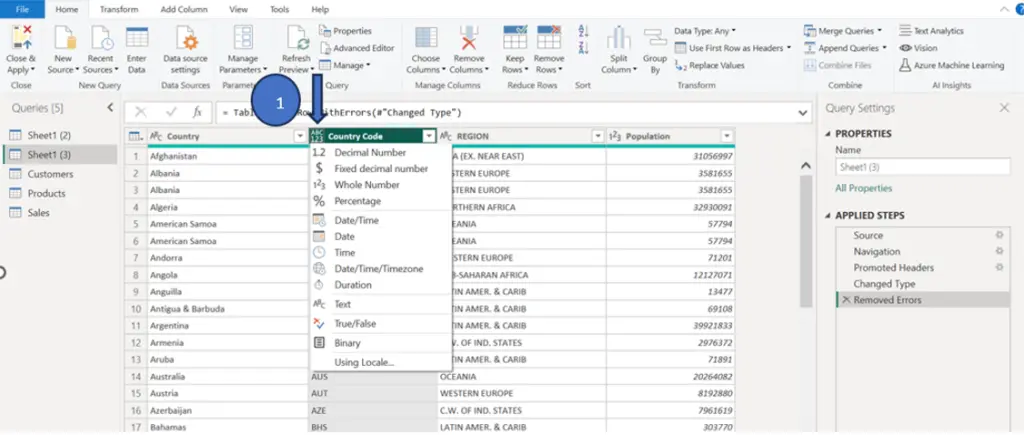The height and width of the screenshot is (435, 1024).
Task: Click the Azure Machine Learning icon
Action: point(905,65)
